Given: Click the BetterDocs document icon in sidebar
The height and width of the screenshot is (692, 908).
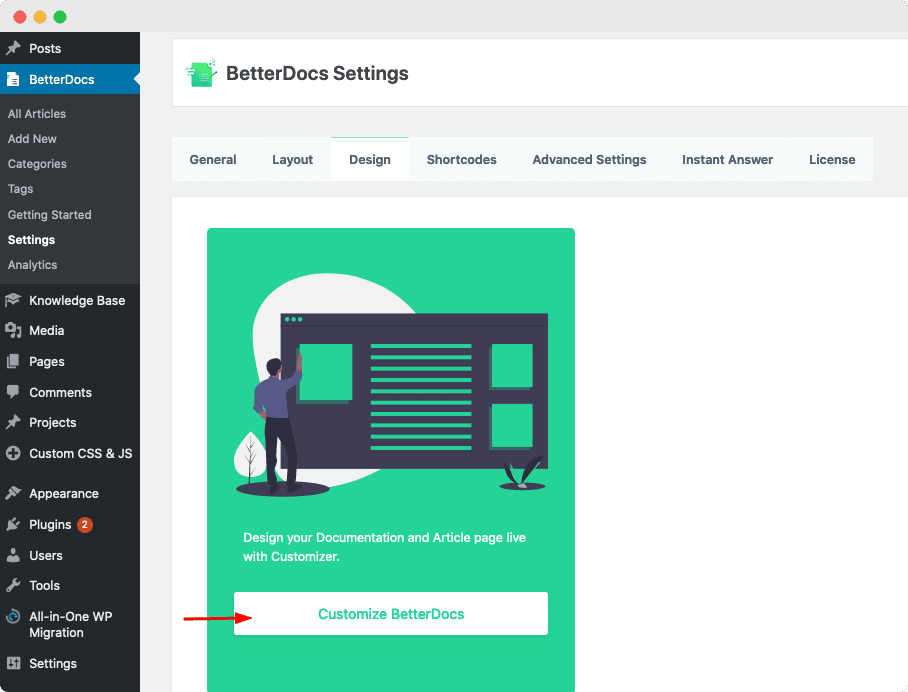Looking at the screenshot, I should (x=13, y=79).
